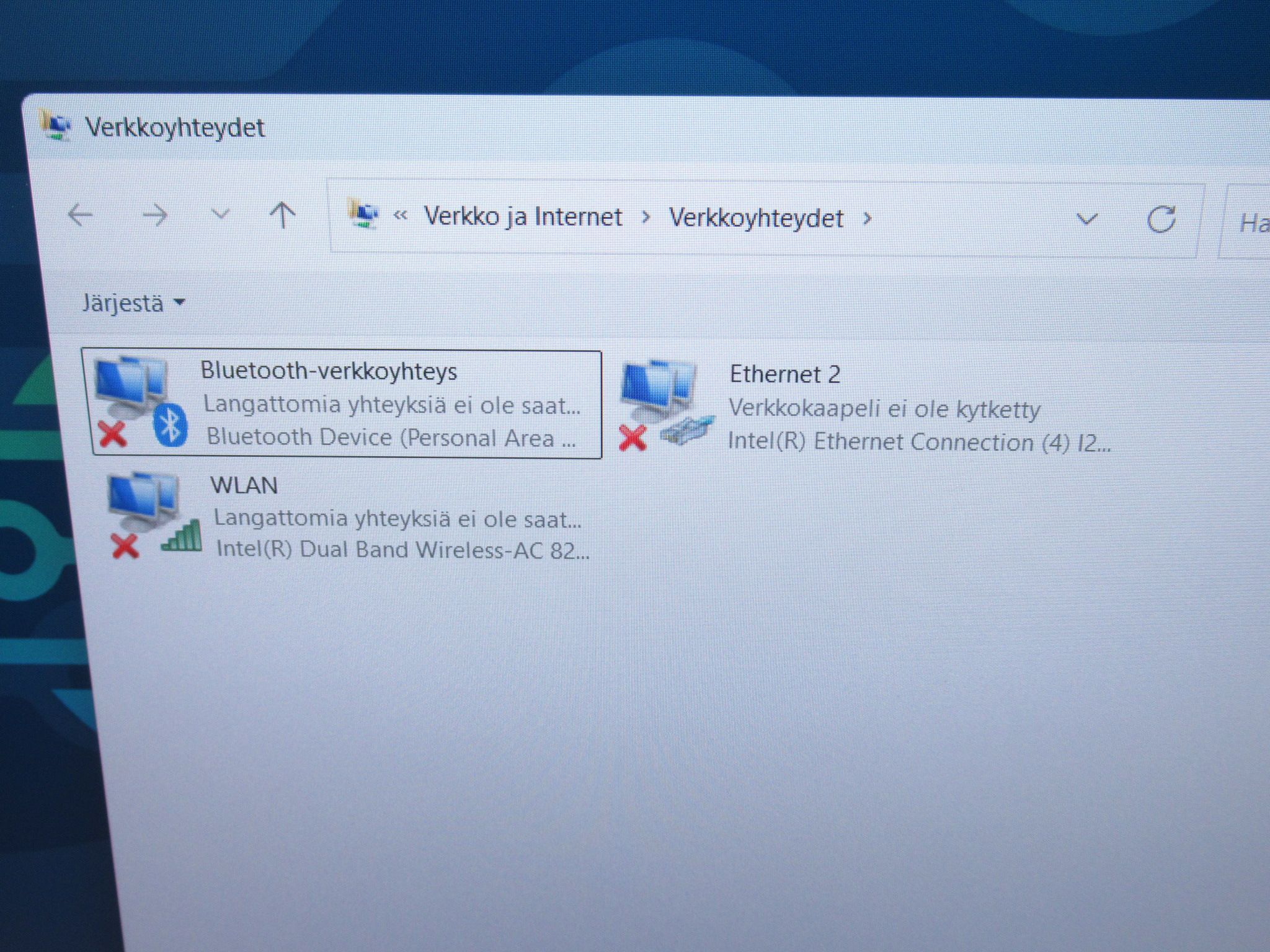Go back with the left arrow
Screen dimensions: 1270x952
(x=80, y=215)
